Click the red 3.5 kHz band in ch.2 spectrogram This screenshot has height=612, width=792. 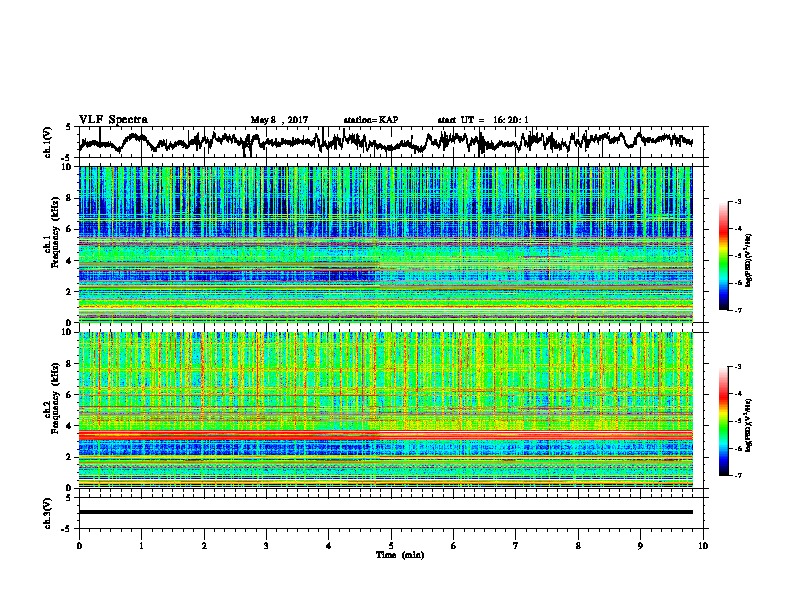point(385,435)
